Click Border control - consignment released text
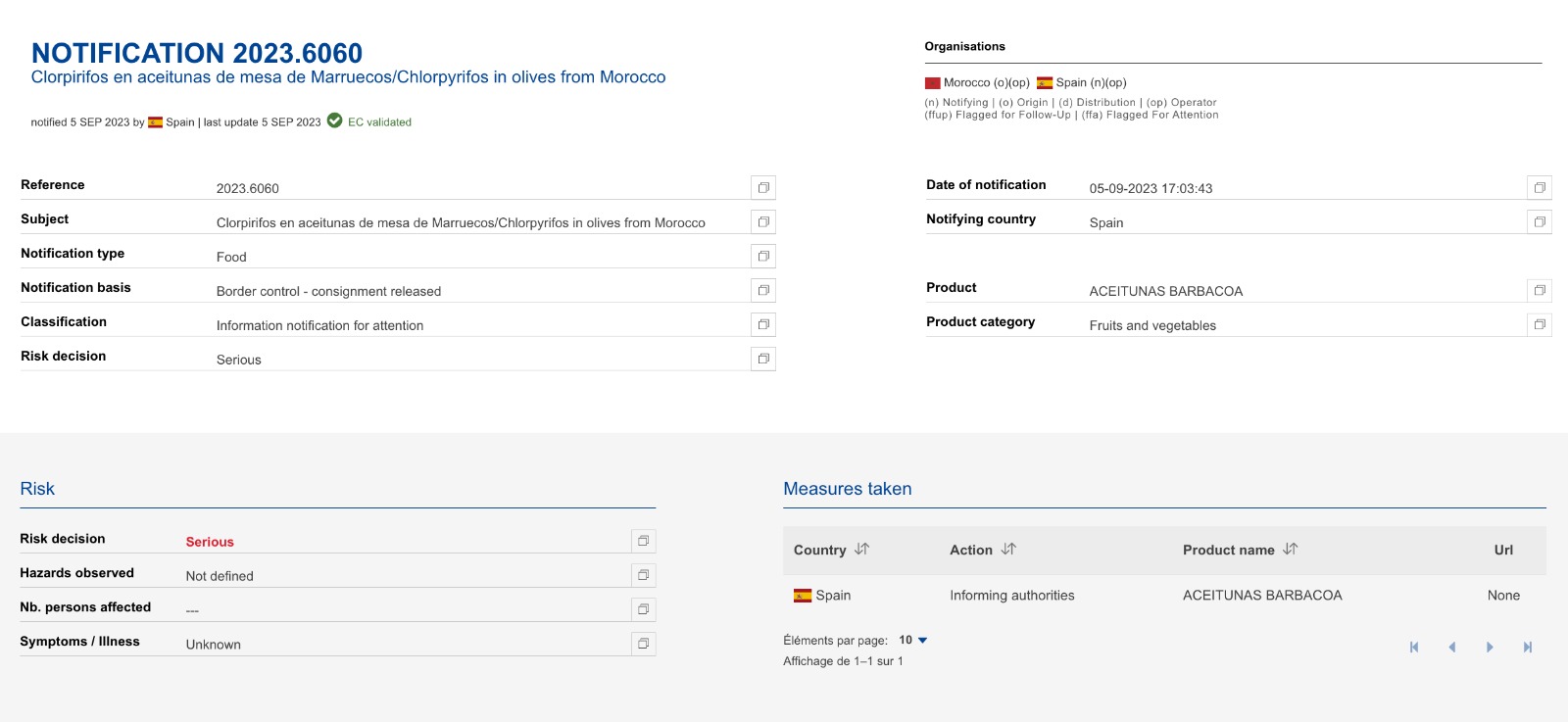Image resolution: width=1568 pixels, height=722 pixels. (328, 291)
